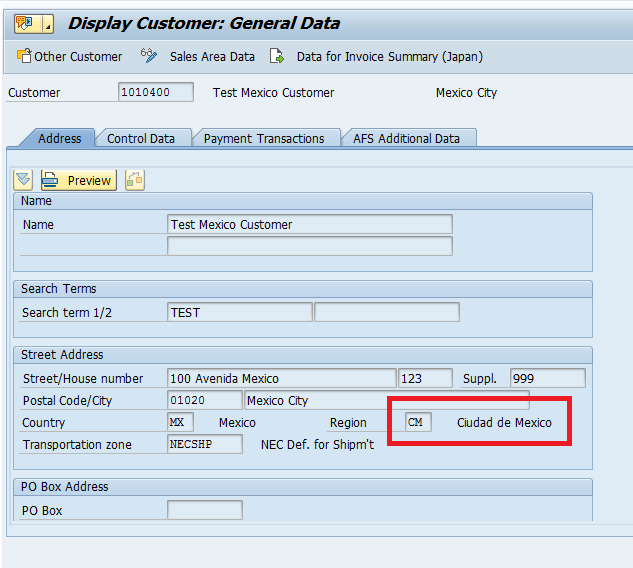Screen dimensions: 633x568
Task: Select the AFS Additional Data tab
Action: pyautogui.click(x=406, y=139)
